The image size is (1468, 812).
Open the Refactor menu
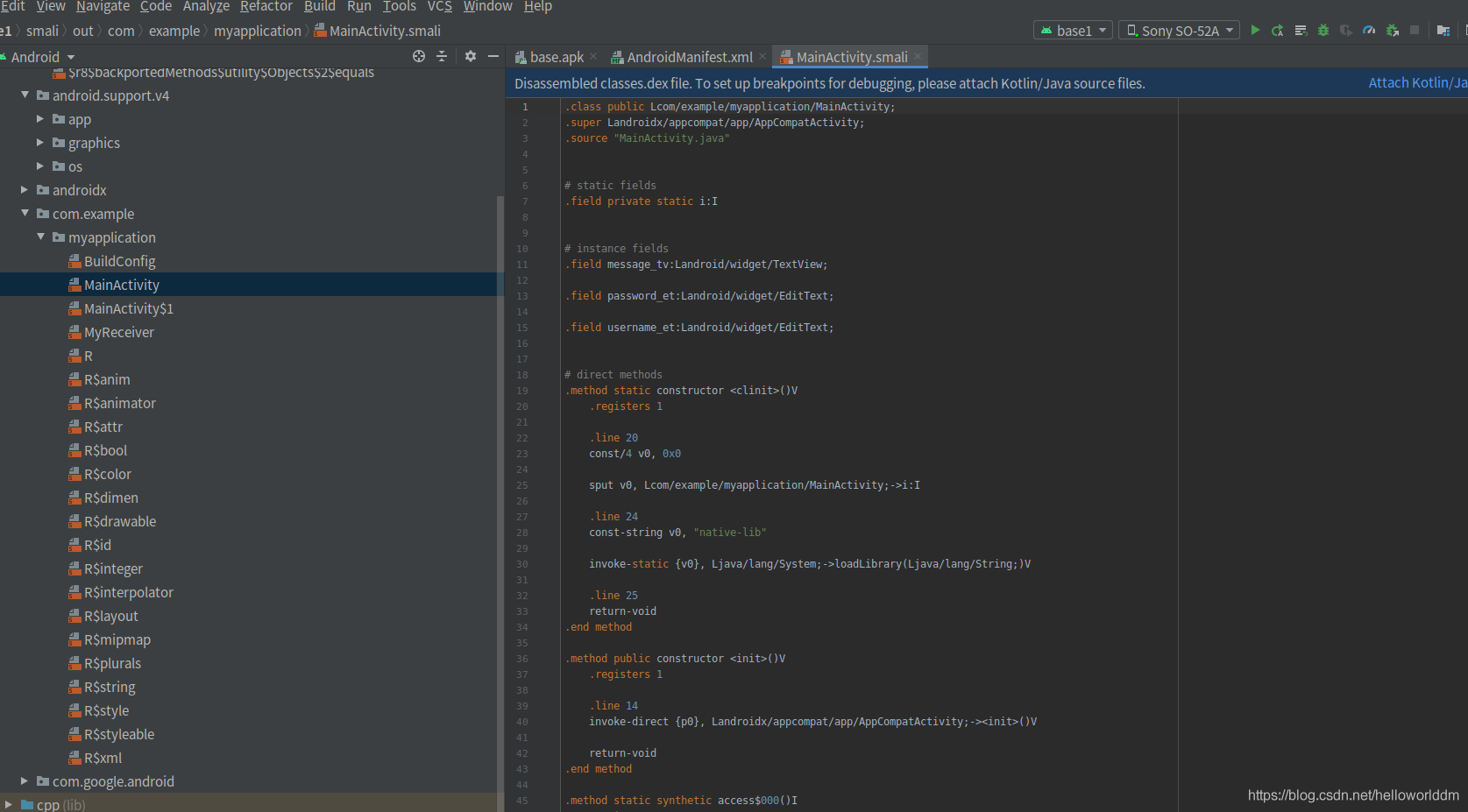(266, 7)
